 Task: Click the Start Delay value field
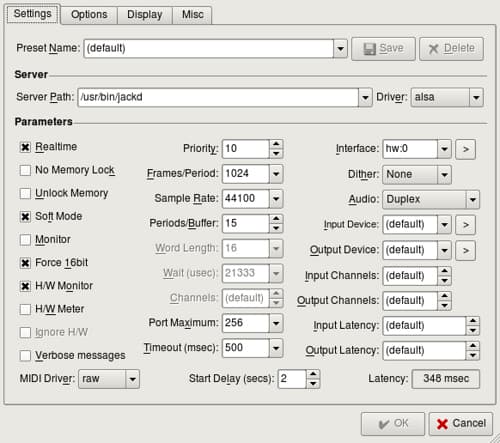tap(292, 379)
